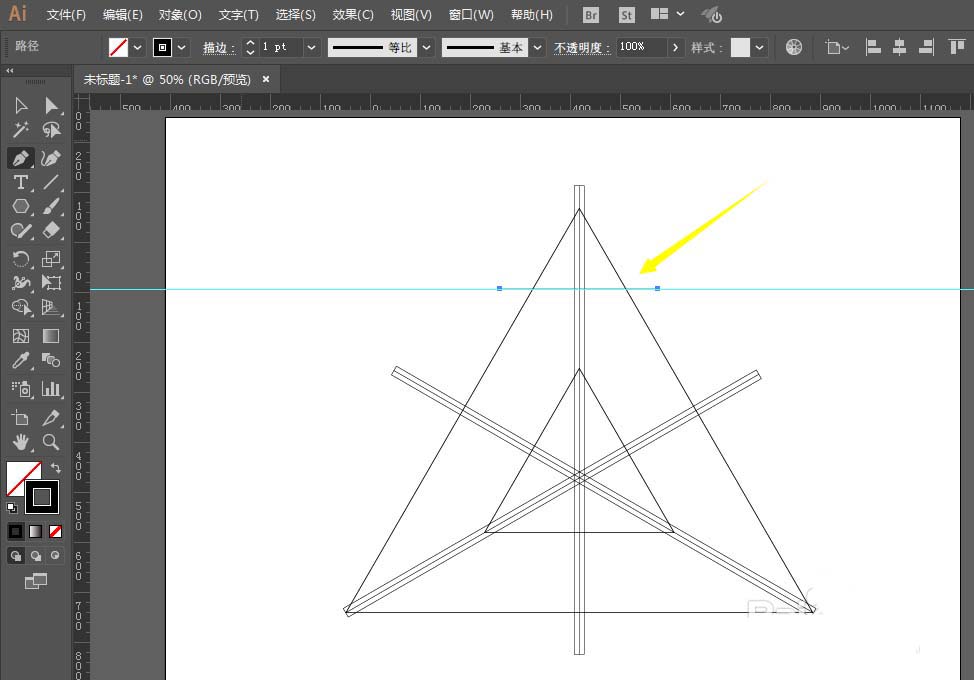Activate the Rotate tool

(x=21, y=258)
